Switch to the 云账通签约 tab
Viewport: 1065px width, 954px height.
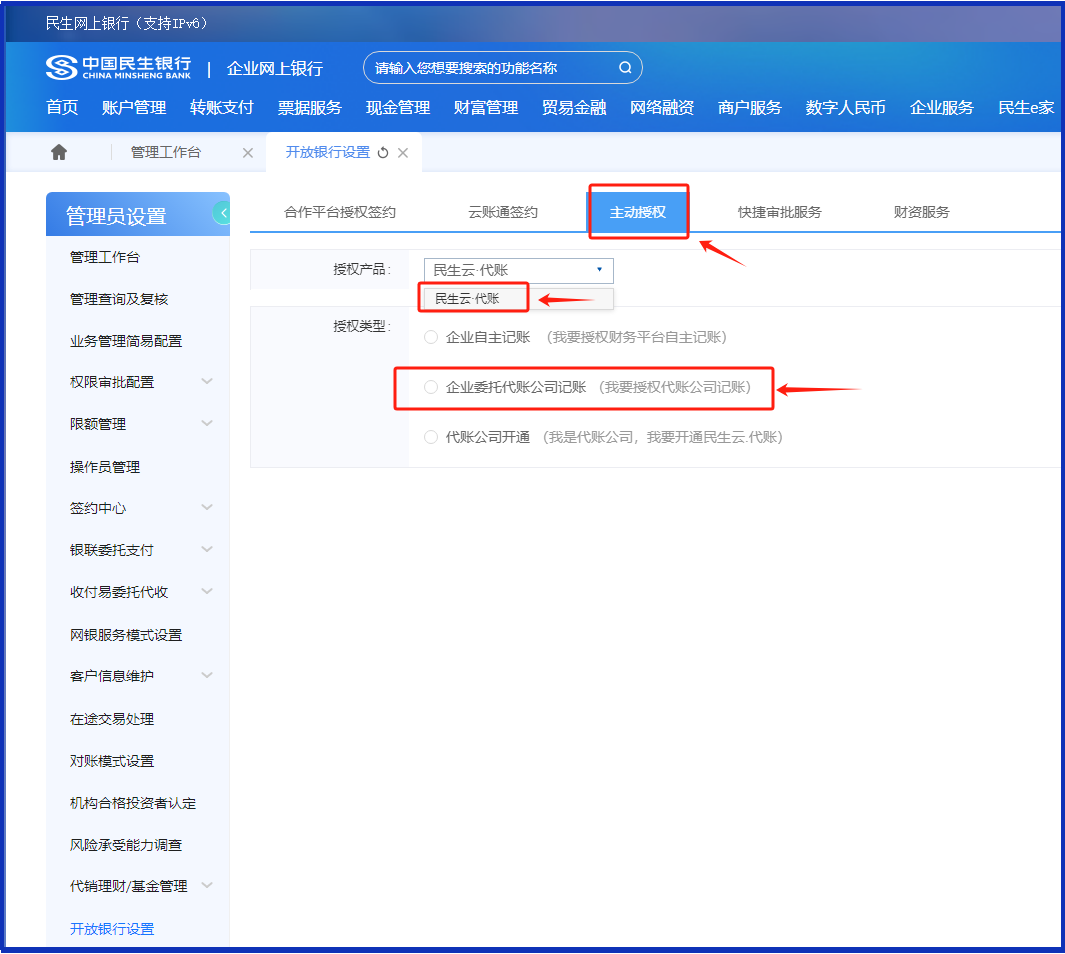pos(503,213)
